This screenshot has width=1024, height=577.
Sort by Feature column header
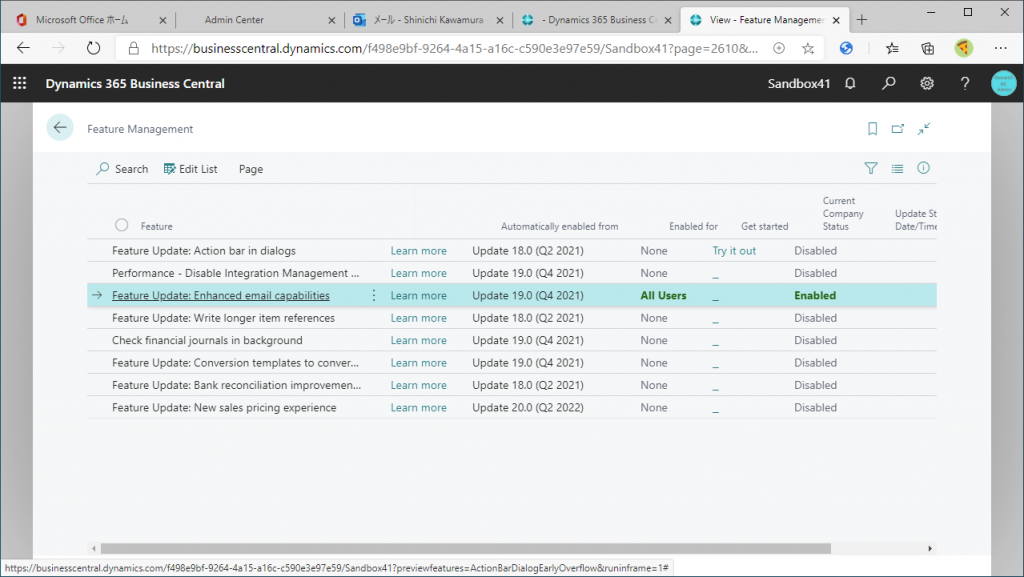click(x=157, y=226)
